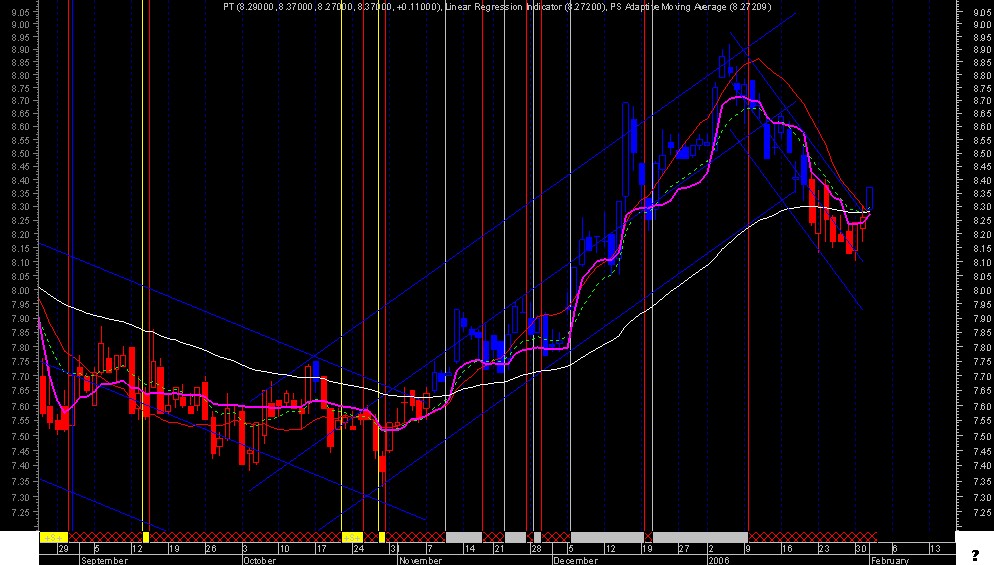994x565 pixels.
Task: Click the '26' date label in September
Action: pos(211,549)
